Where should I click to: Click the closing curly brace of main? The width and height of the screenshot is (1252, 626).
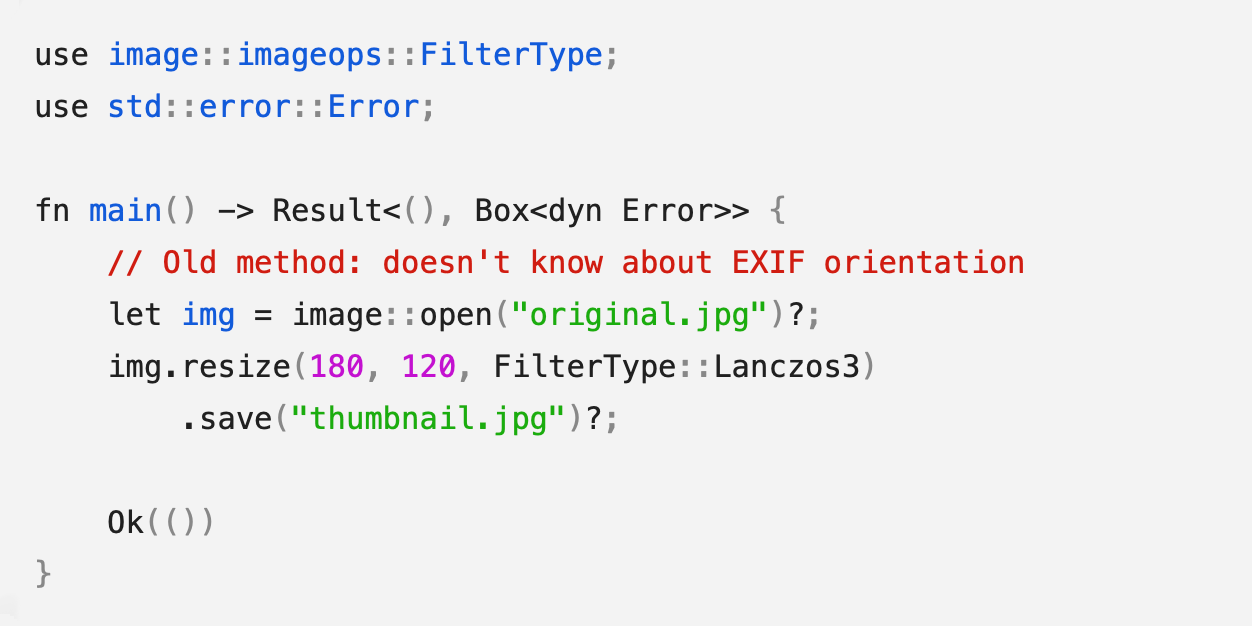(x=43, y=574)
